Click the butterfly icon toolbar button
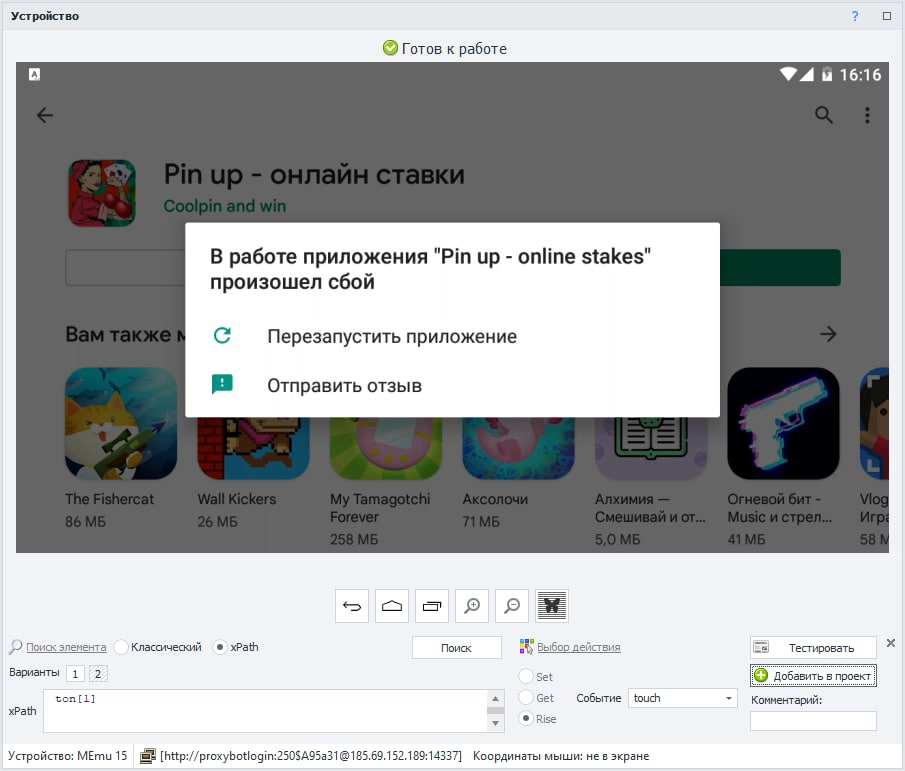This screenshot has width=905, height=771. [x=552, y=606]
